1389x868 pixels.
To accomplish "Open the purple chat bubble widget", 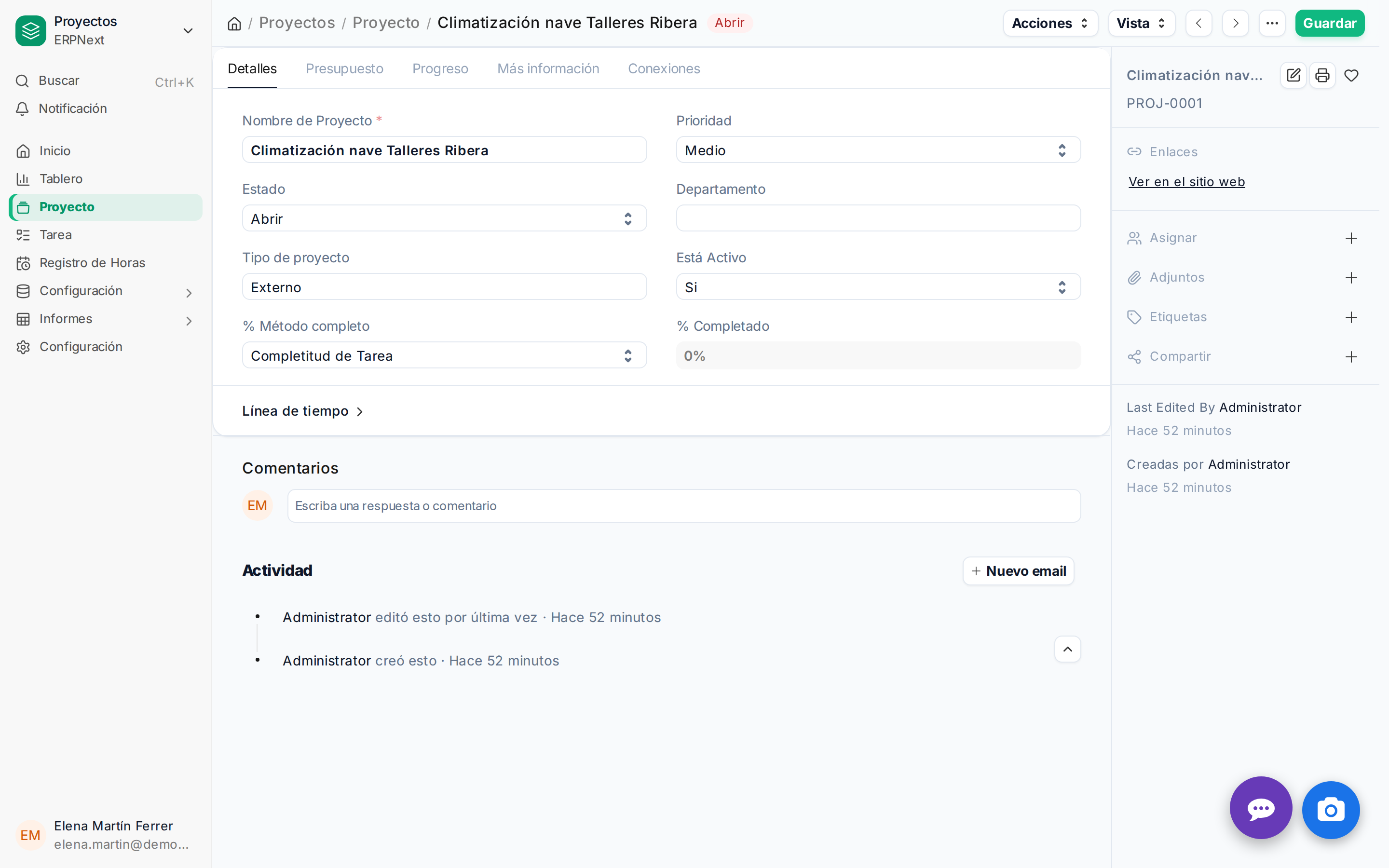I will coord(1261,808).
